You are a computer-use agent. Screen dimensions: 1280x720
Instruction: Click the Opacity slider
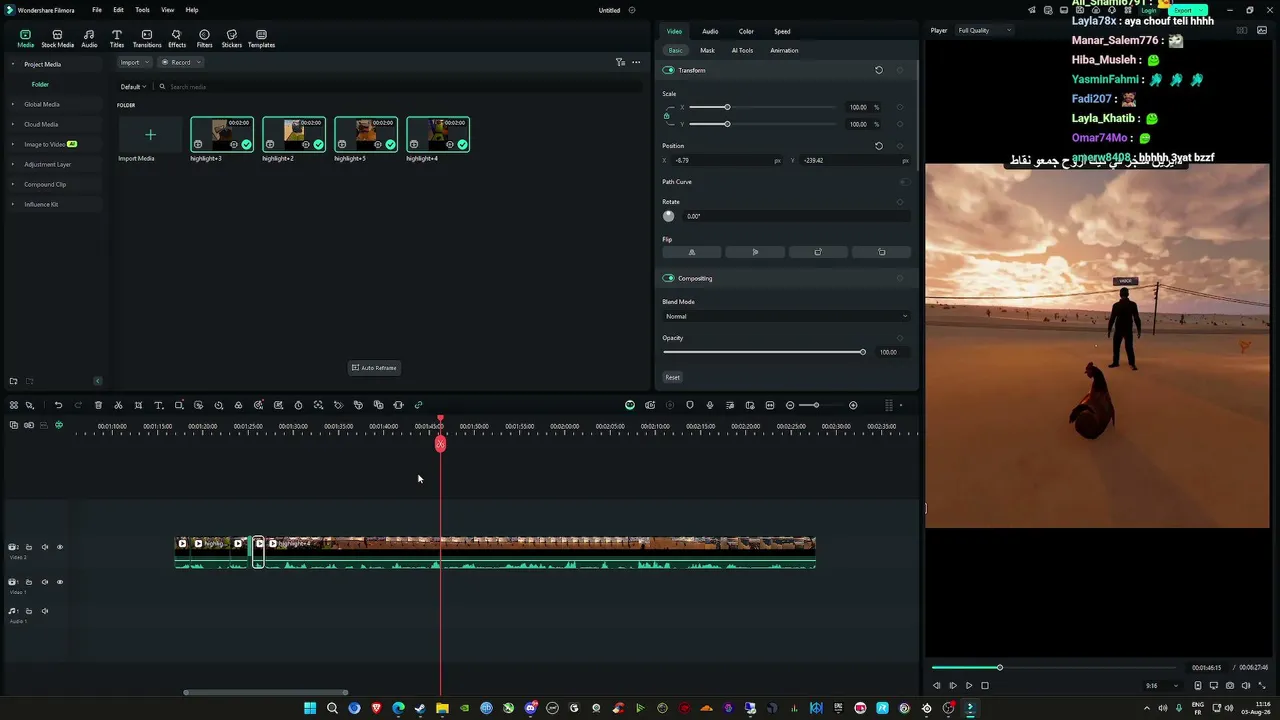[764, 352]
